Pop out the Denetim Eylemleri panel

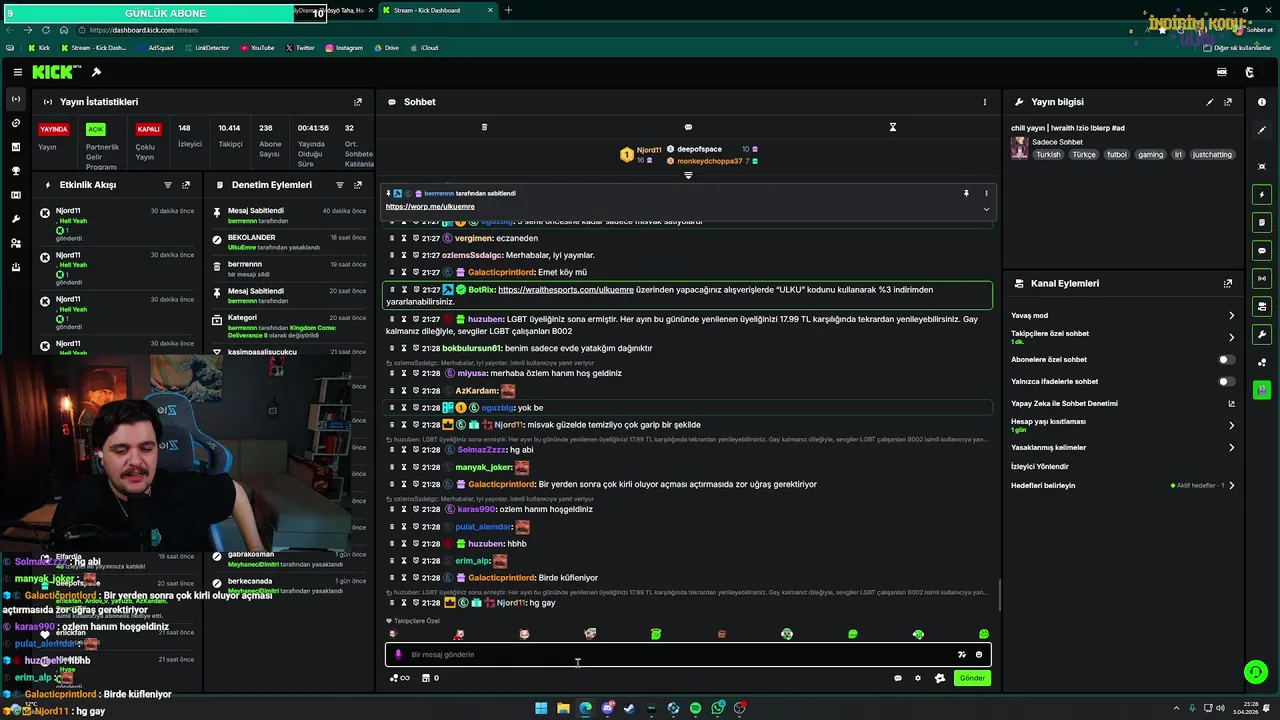coord(358,185)
